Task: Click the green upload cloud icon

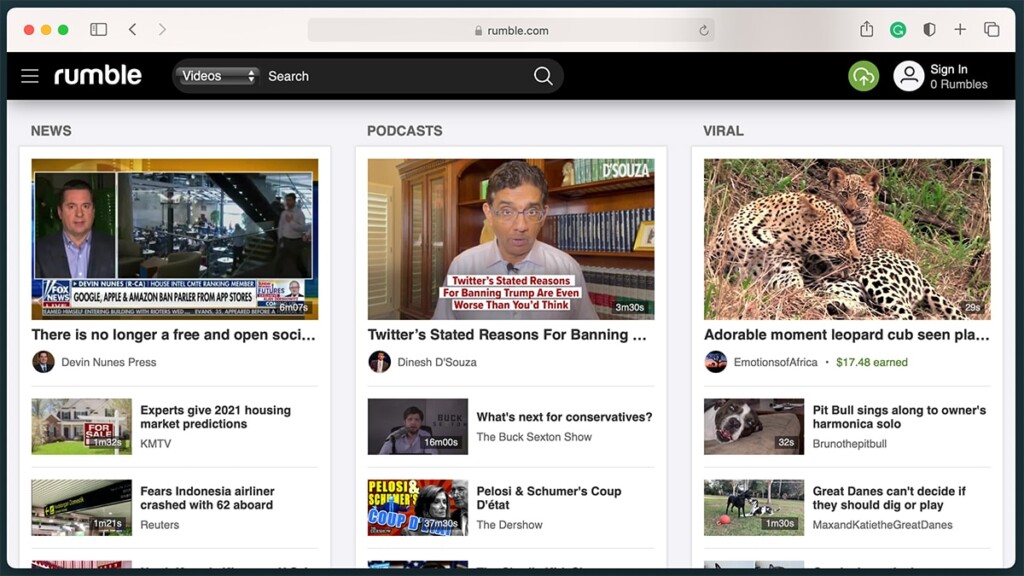Action: point(863,76)
